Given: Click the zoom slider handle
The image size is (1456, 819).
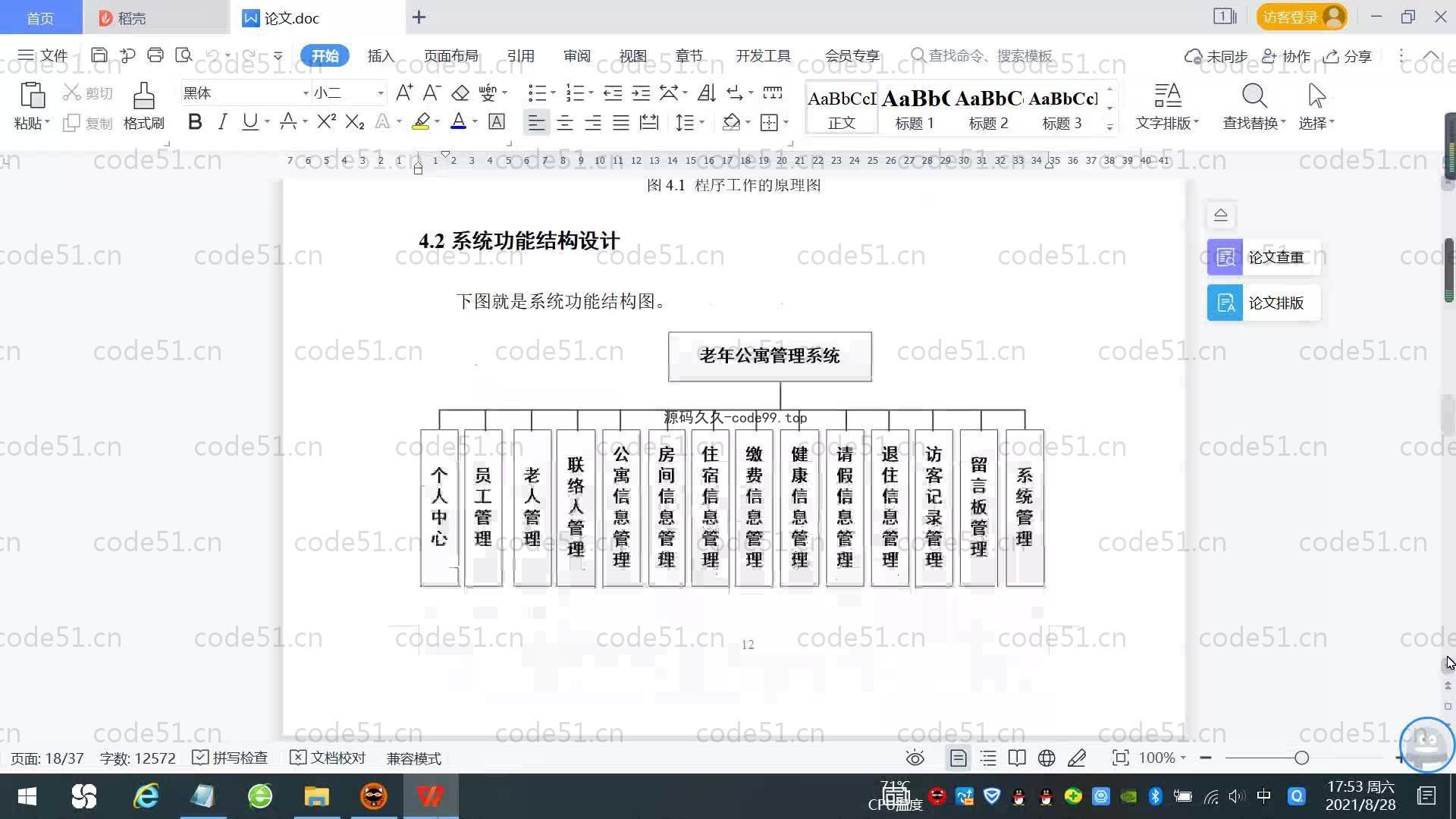Looking at the screenshot, I should [1301, 758].
